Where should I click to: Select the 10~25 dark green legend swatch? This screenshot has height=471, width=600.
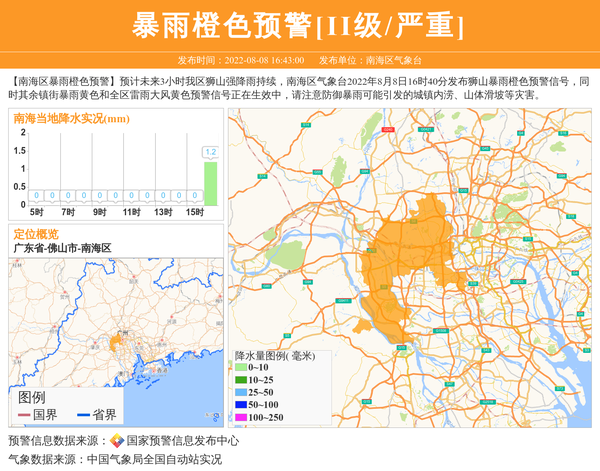(x=241, y=380)
